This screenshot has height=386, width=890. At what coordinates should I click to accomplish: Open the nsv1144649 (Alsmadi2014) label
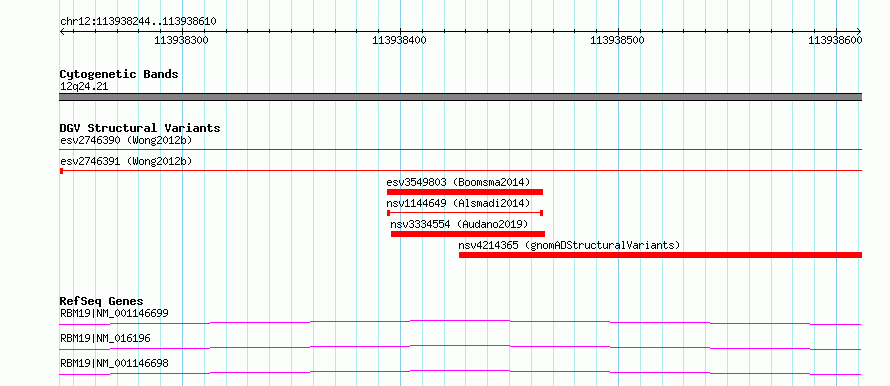coord(458,203)
